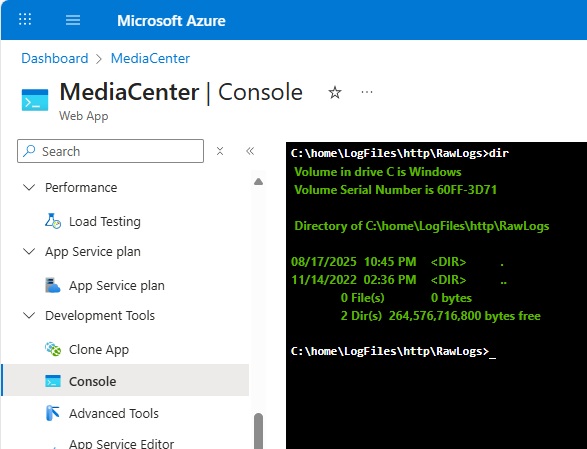Click the Console terminal icon in sidebar
The width and height of the screenshot is (587, 449).
point(53,381)
